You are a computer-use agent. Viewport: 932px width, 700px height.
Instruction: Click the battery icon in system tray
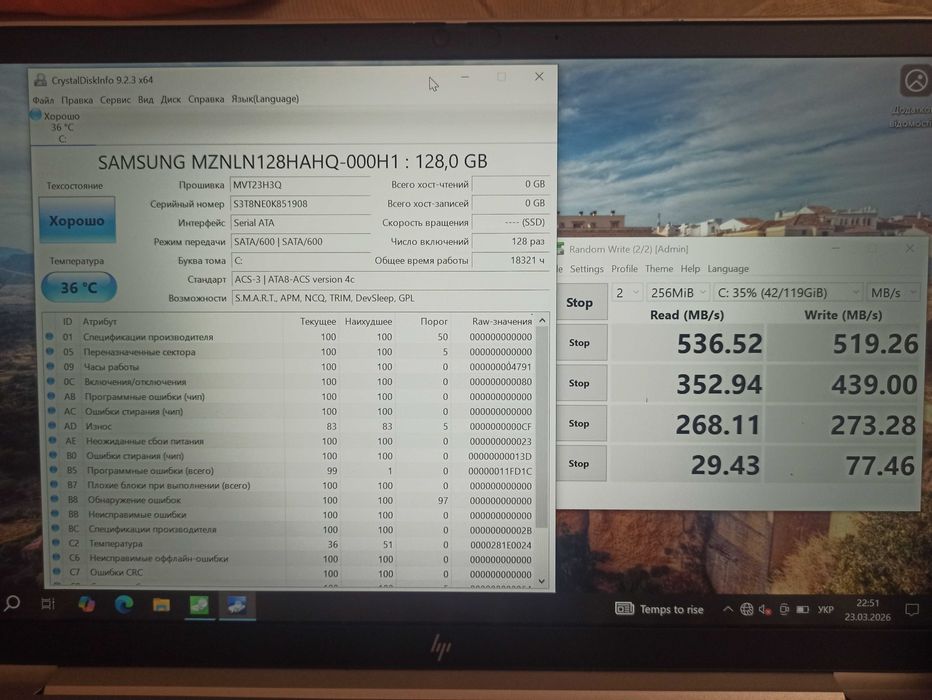(x=802, y=609)
